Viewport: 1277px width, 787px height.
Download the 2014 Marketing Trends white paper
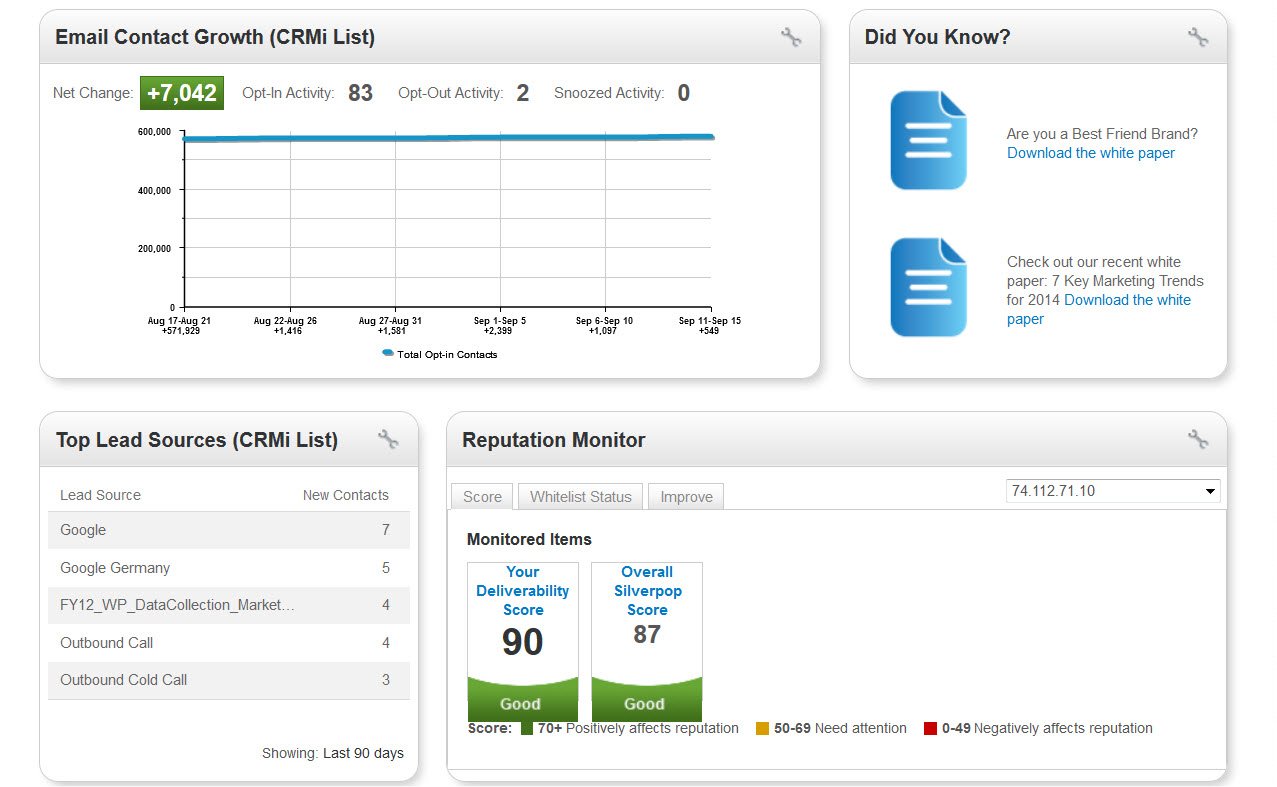click(1127, 300)
